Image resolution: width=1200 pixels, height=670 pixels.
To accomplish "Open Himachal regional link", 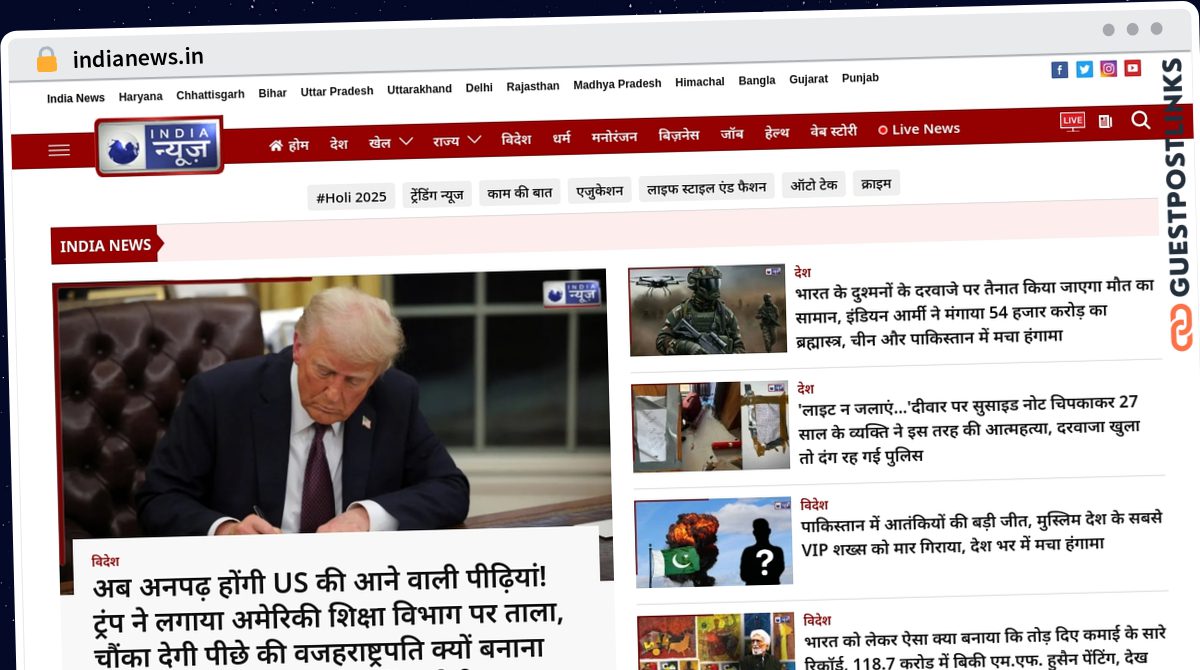I will coord(700,82).
